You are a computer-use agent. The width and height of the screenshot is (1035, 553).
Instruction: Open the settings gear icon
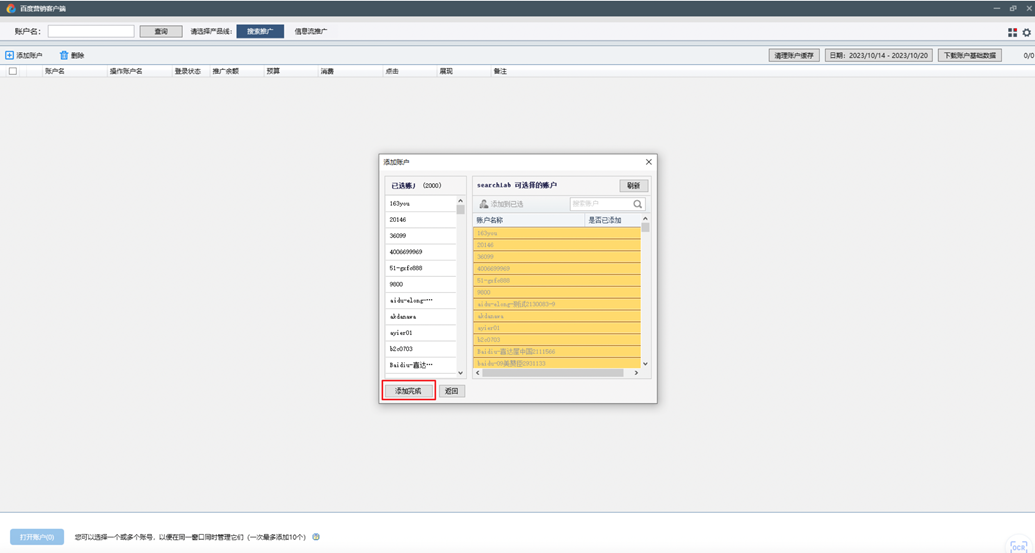(1026, 32)
